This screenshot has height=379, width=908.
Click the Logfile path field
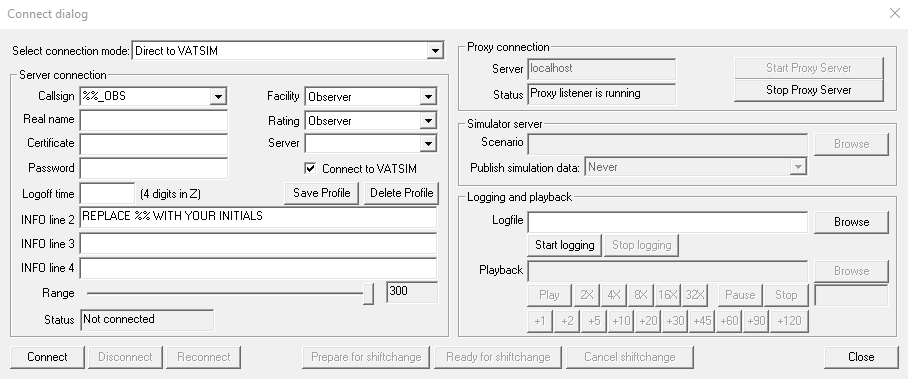[x=668, y=222]
